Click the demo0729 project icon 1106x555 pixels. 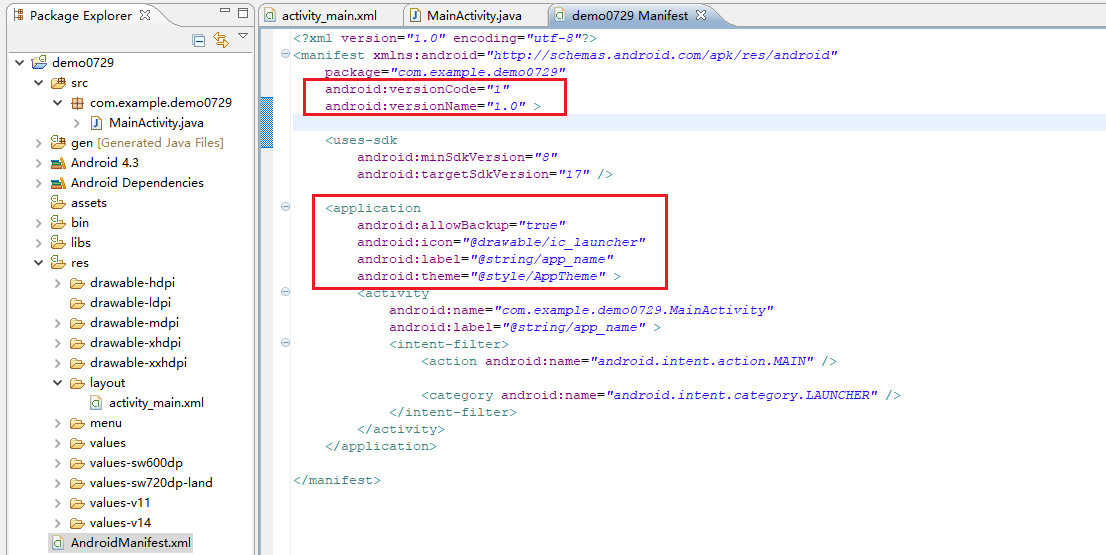coord(40,63)
